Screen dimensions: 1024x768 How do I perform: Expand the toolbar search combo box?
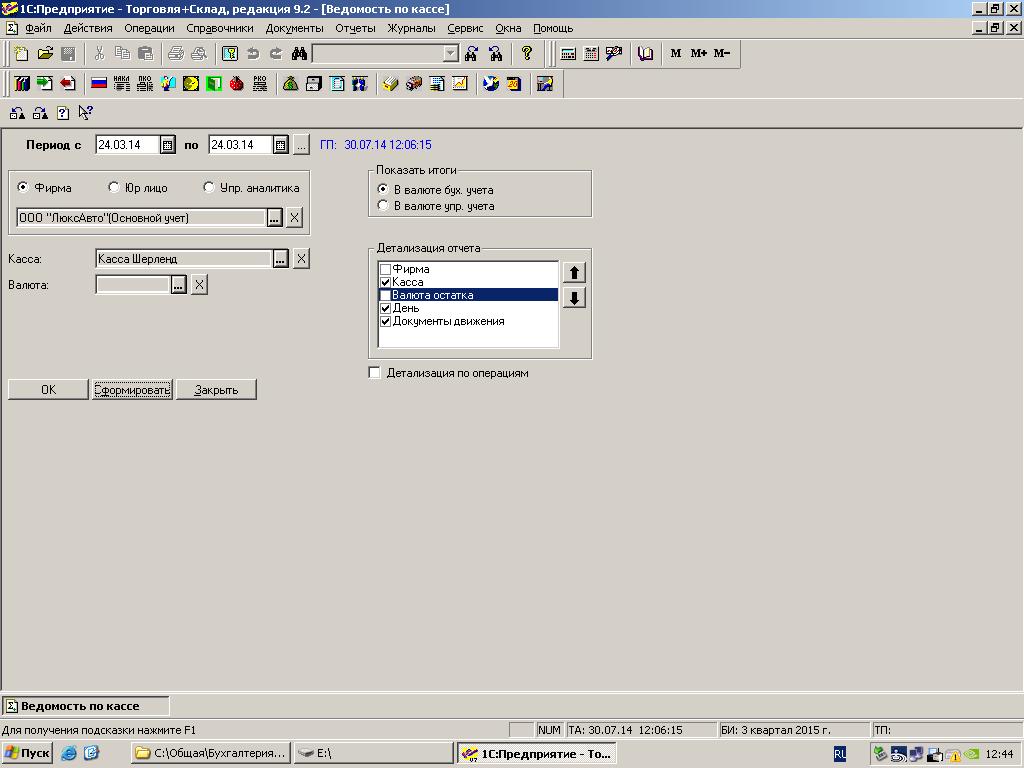(x=450, y=54)
